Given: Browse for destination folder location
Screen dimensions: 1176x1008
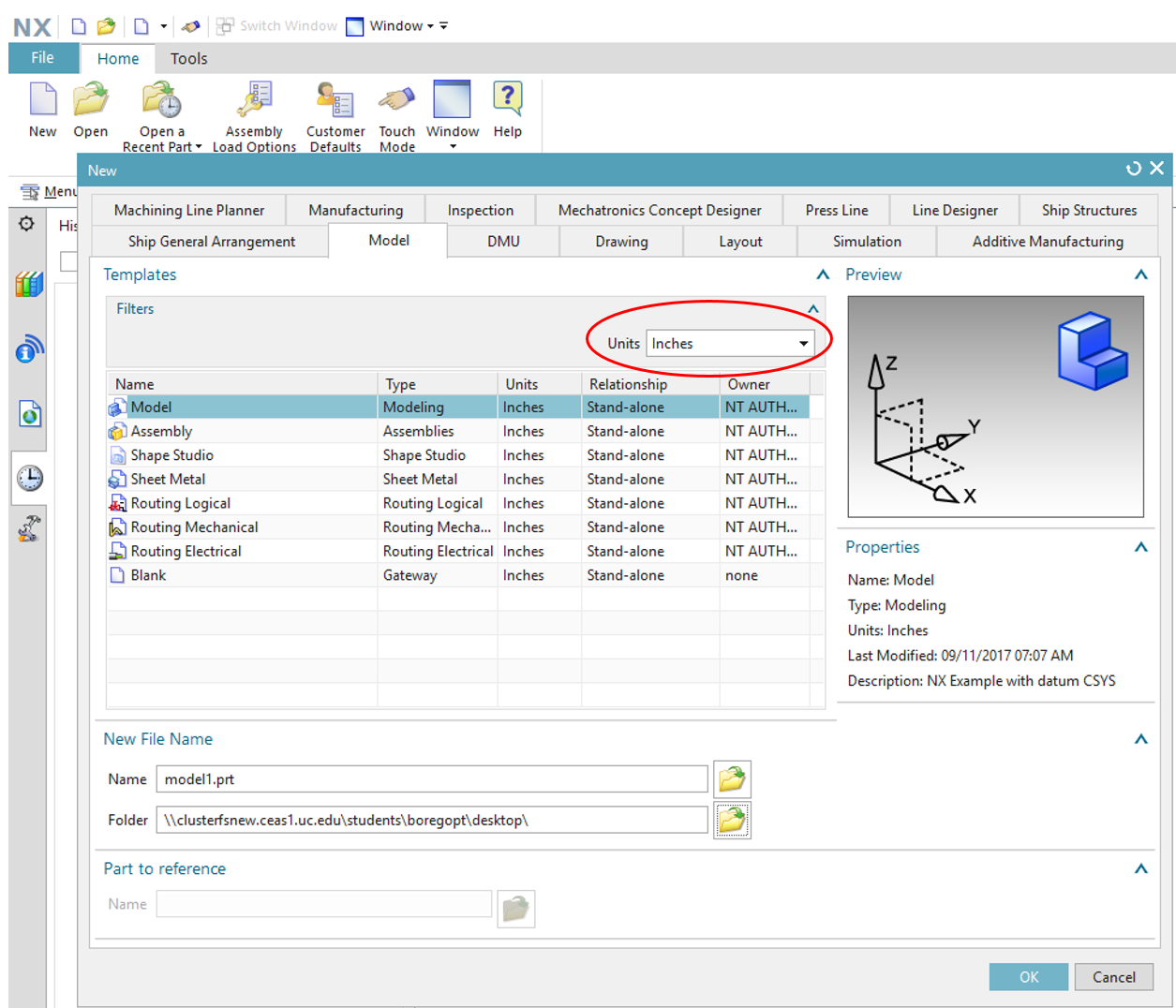Looking at the screenshot, I should click(x=732, y=821).
